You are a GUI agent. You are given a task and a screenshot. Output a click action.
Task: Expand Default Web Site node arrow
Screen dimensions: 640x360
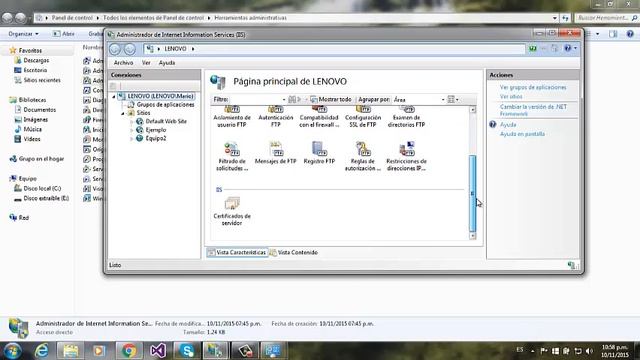(132, 122)
